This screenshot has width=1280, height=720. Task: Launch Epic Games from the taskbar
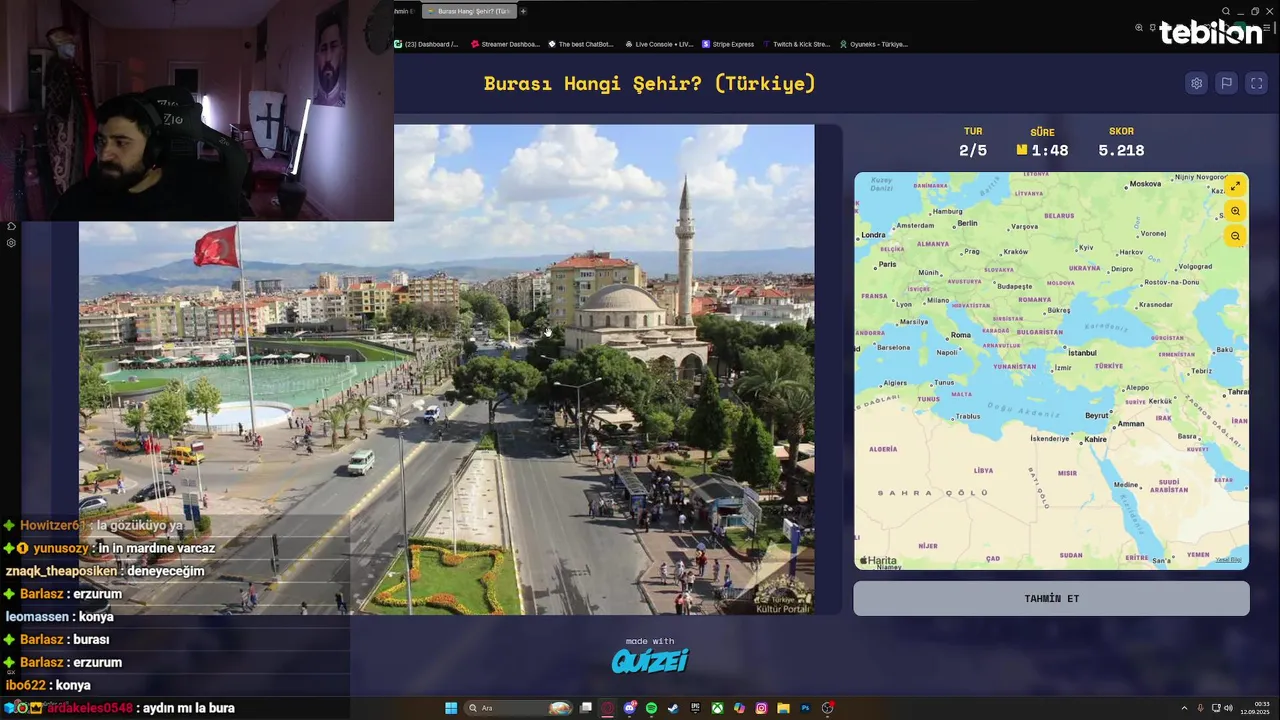pyautogui.click(x=696, y=708)
